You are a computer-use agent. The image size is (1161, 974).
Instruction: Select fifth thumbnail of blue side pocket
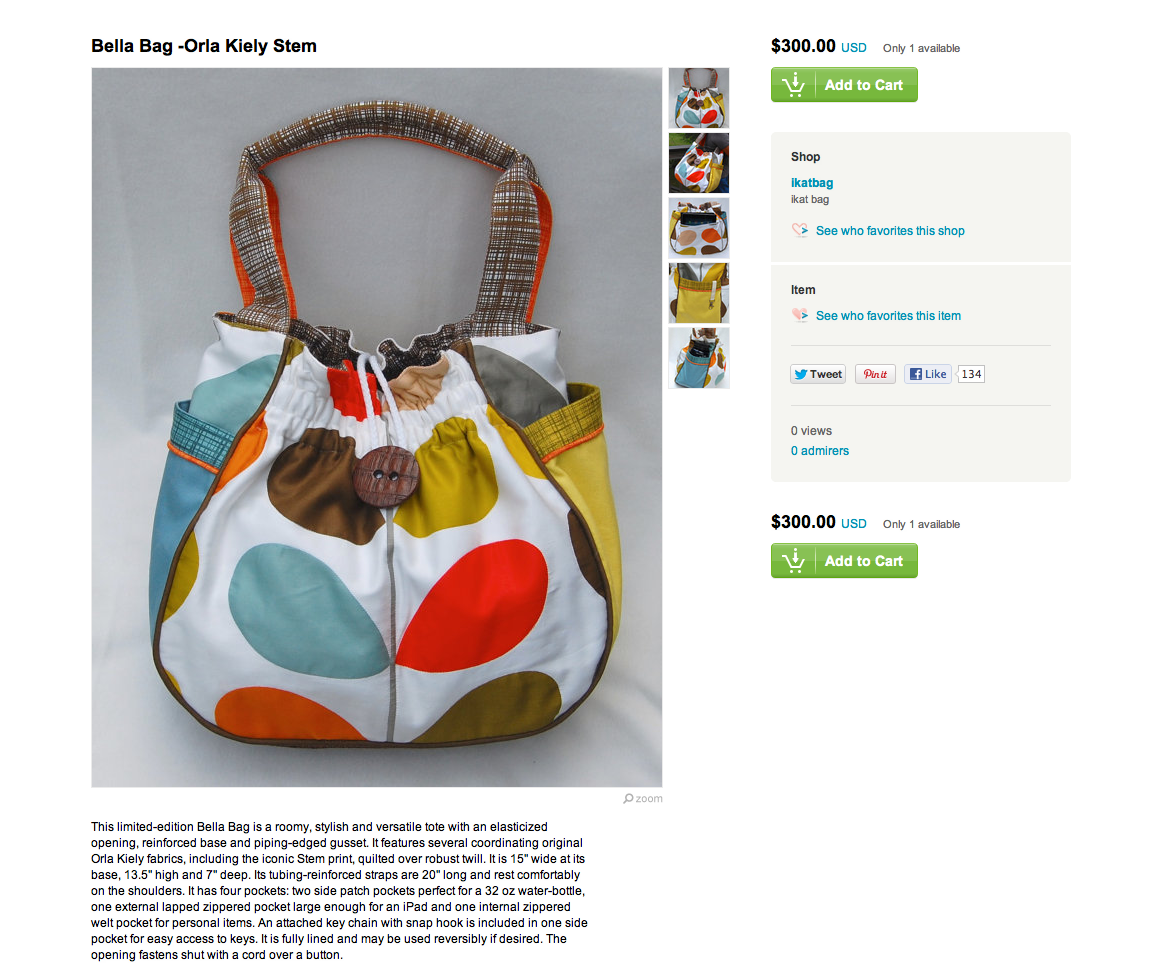click(698, 358)
